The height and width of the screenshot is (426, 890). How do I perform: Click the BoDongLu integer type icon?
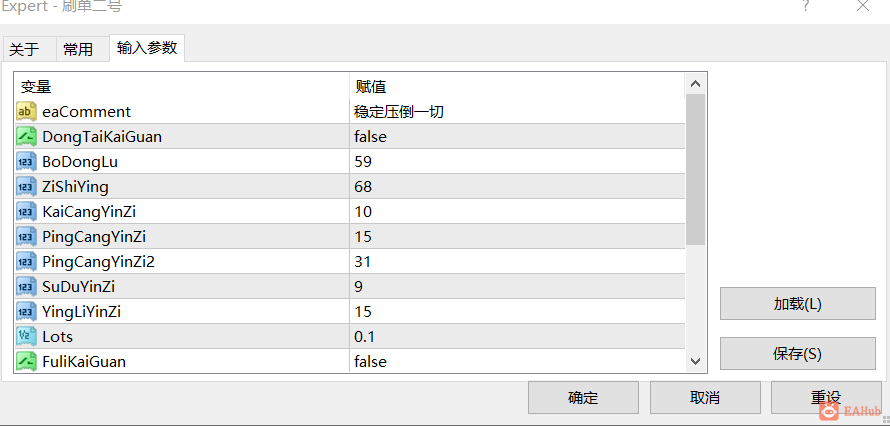tap(26, 162)
